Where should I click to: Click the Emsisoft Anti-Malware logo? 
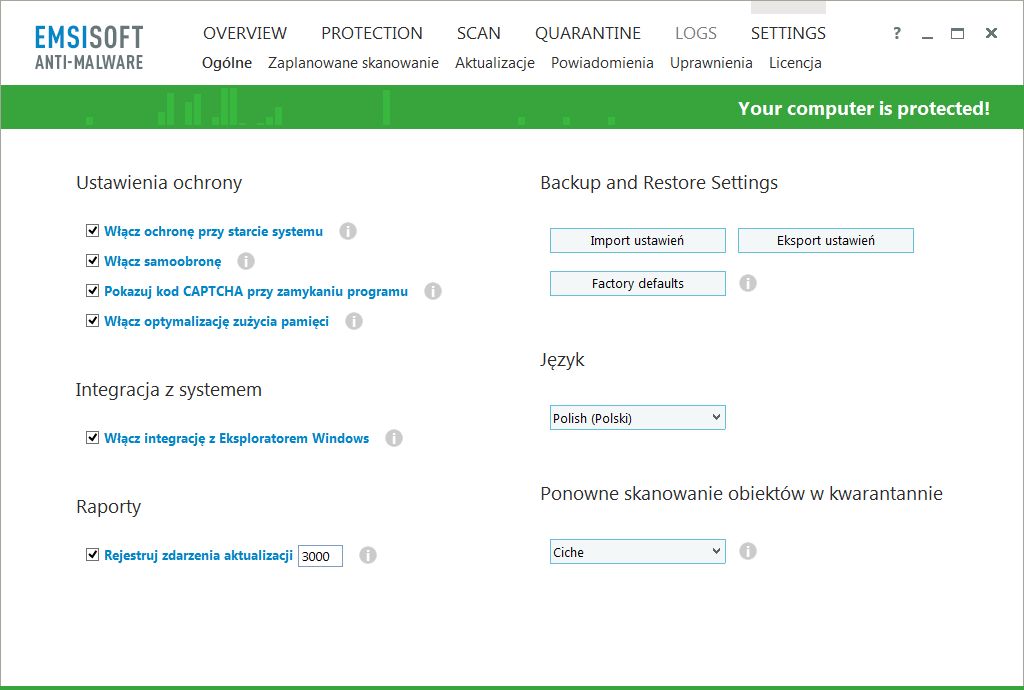[89, 48]
